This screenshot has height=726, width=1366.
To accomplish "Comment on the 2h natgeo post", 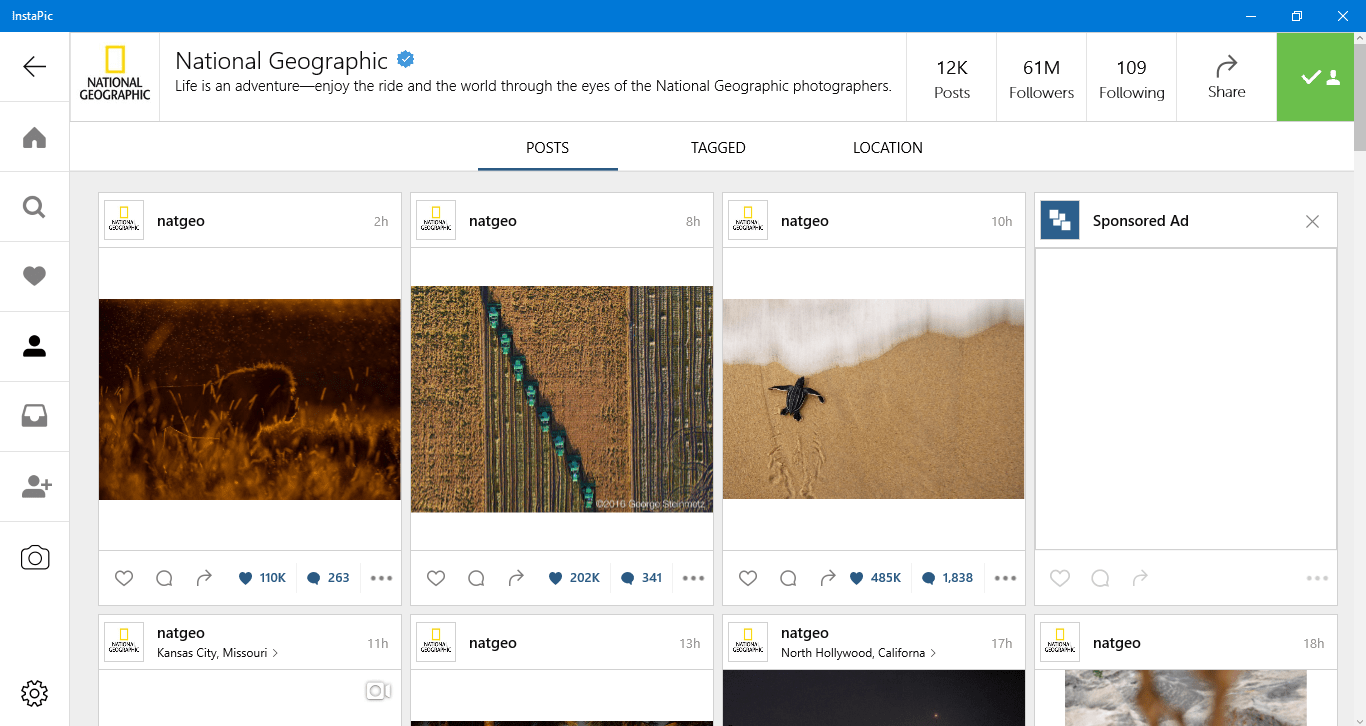I will tap(164, 578).
